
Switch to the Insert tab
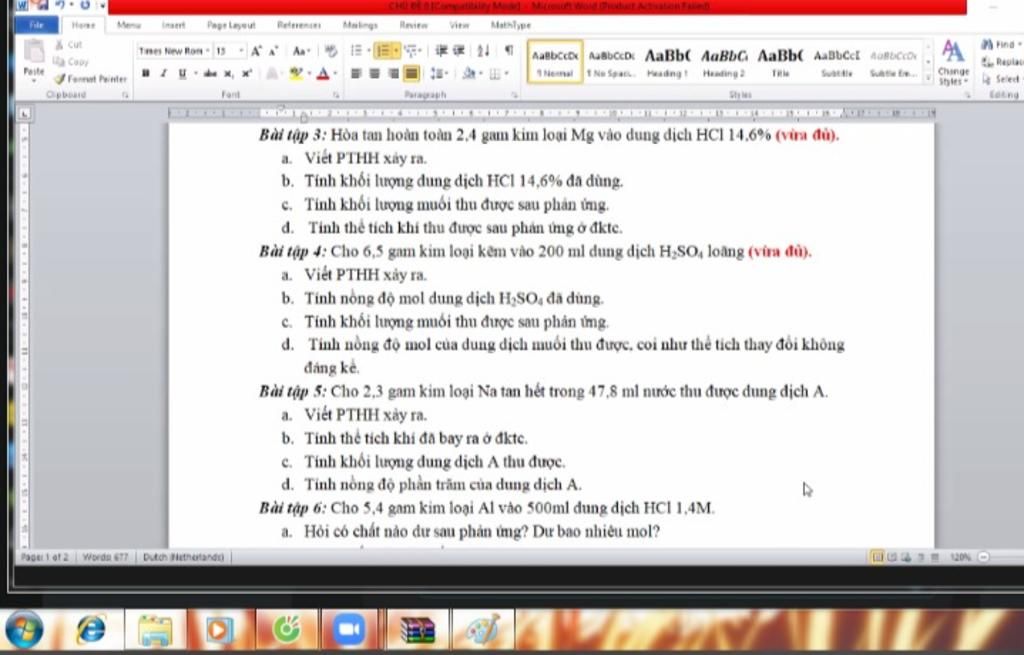tap(173, 25)
